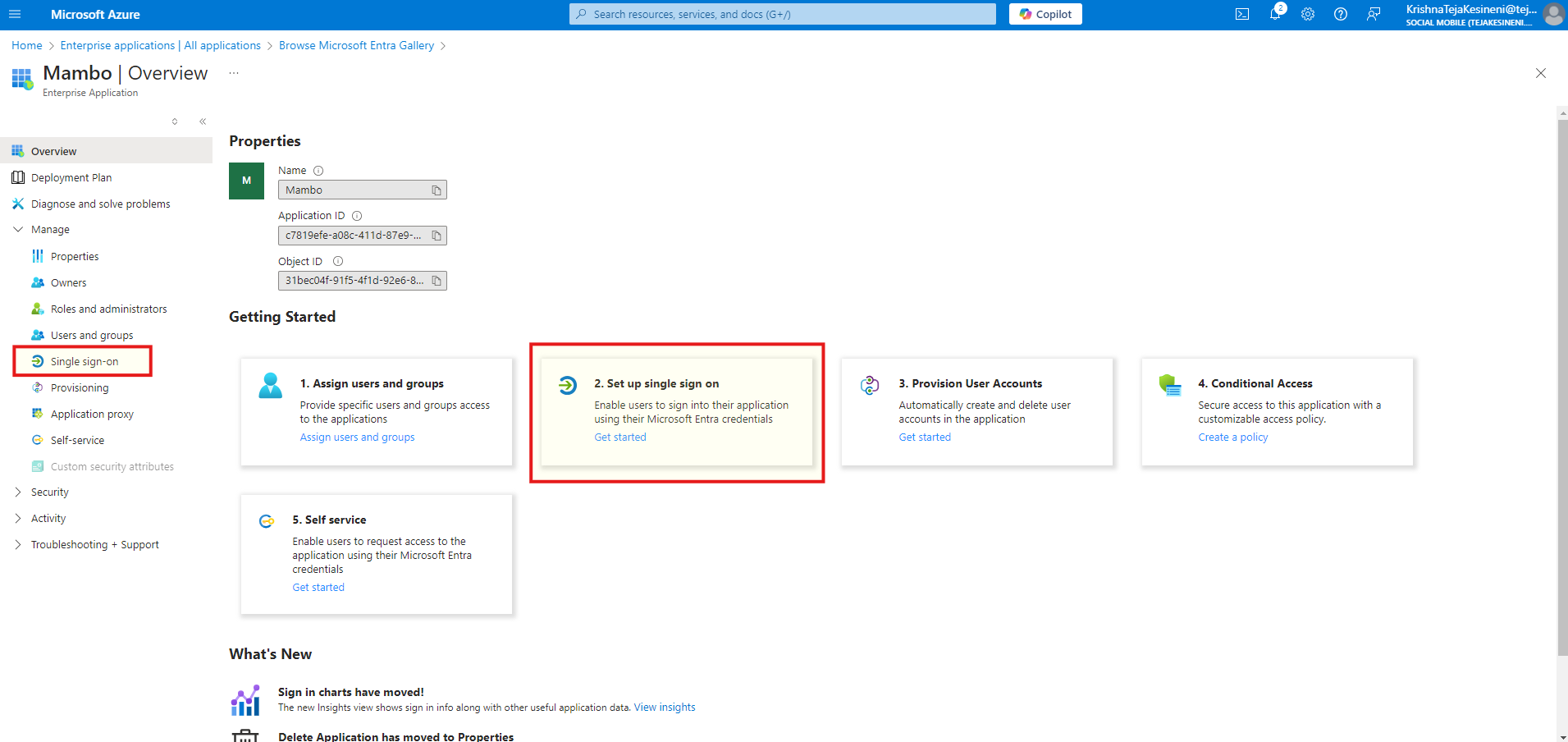Click Get started under Set up single sign on

(620, 437)
